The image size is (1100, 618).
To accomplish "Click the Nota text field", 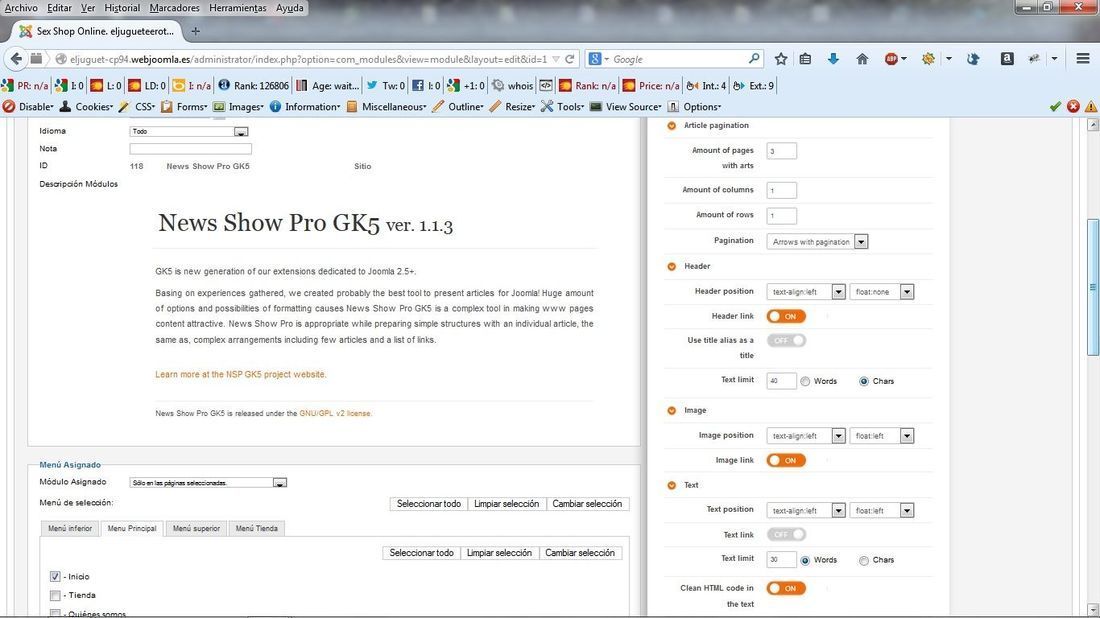I will pos(191,149).
